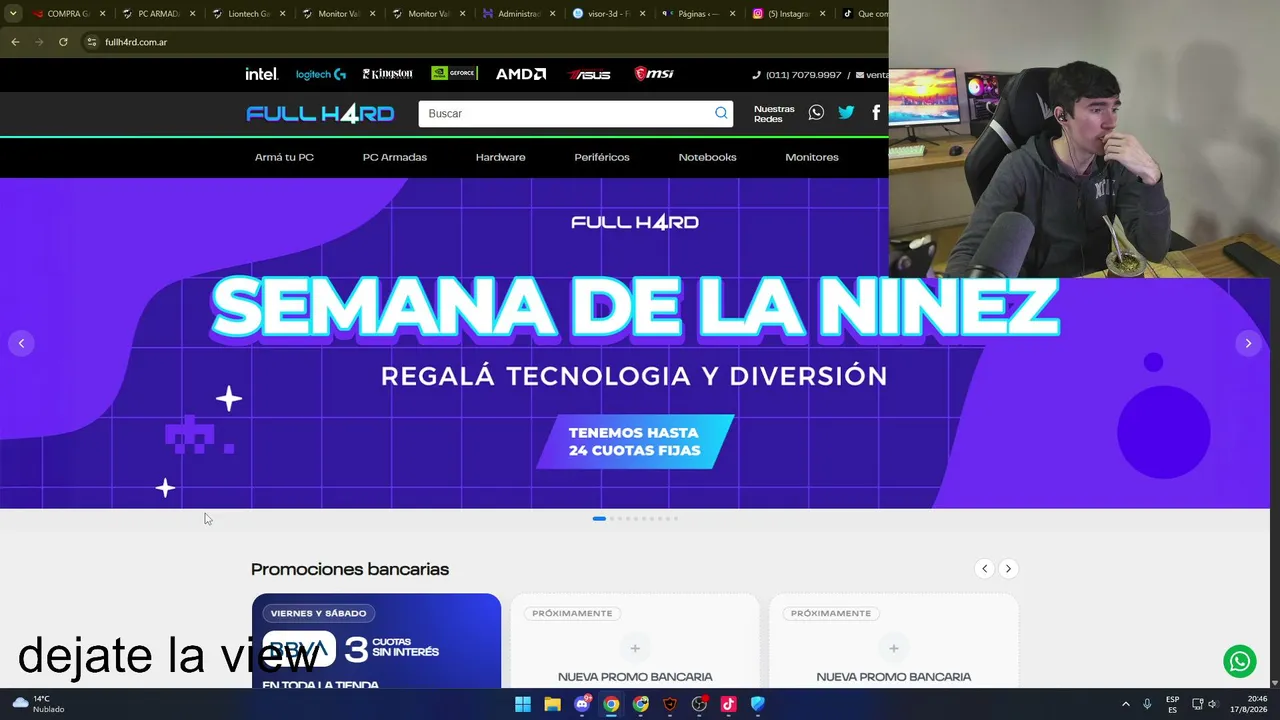Click the Nuestras Redes label
The height and width of the screenshot is (720, 1280).
pos(774,114)
